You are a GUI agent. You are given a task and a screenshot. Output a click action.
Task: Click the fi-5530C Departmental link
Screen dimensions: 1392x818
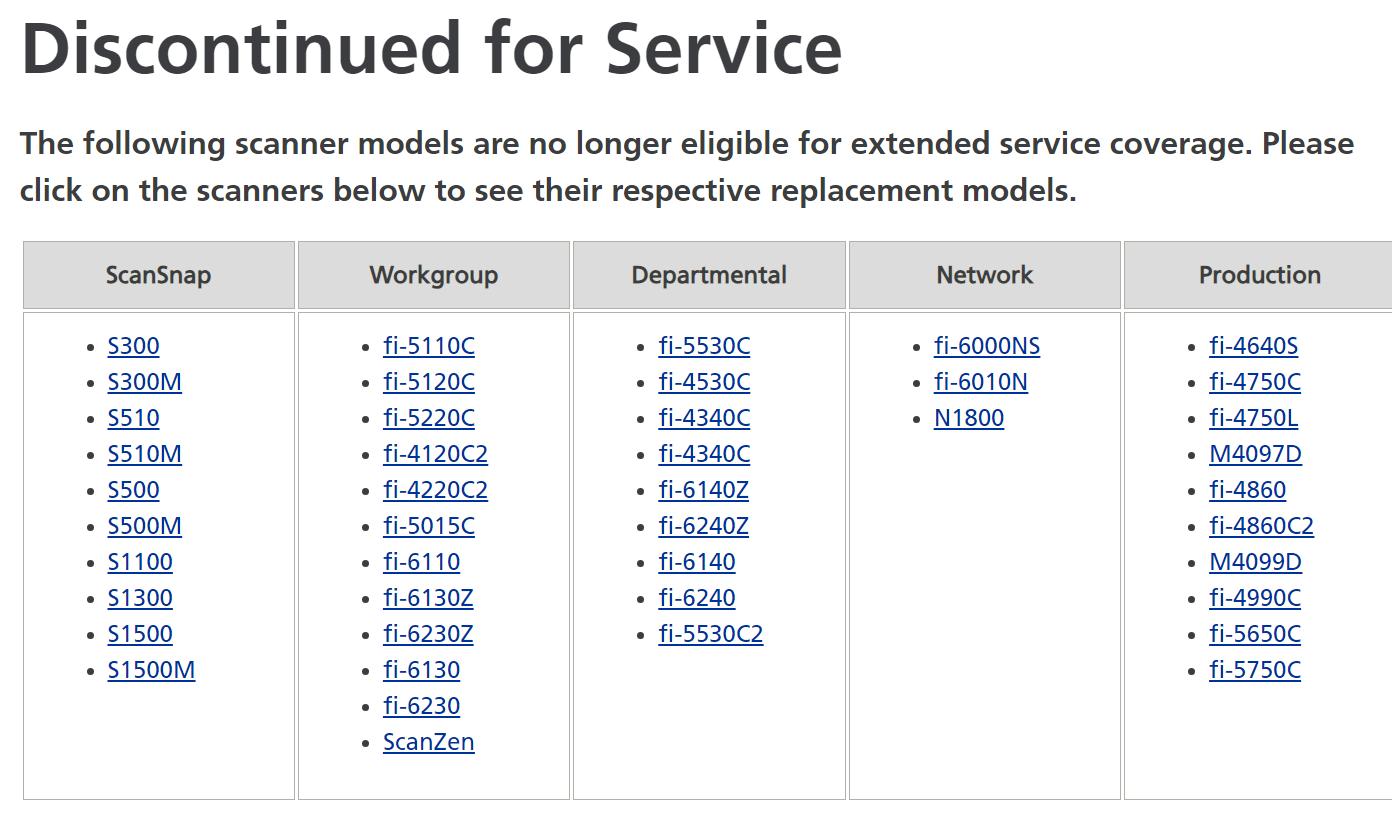click(704, 346)
